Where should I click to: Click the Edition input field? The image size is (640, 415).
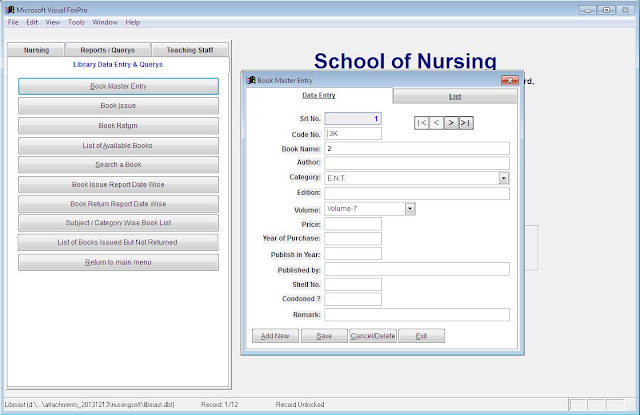click(417, 193)
